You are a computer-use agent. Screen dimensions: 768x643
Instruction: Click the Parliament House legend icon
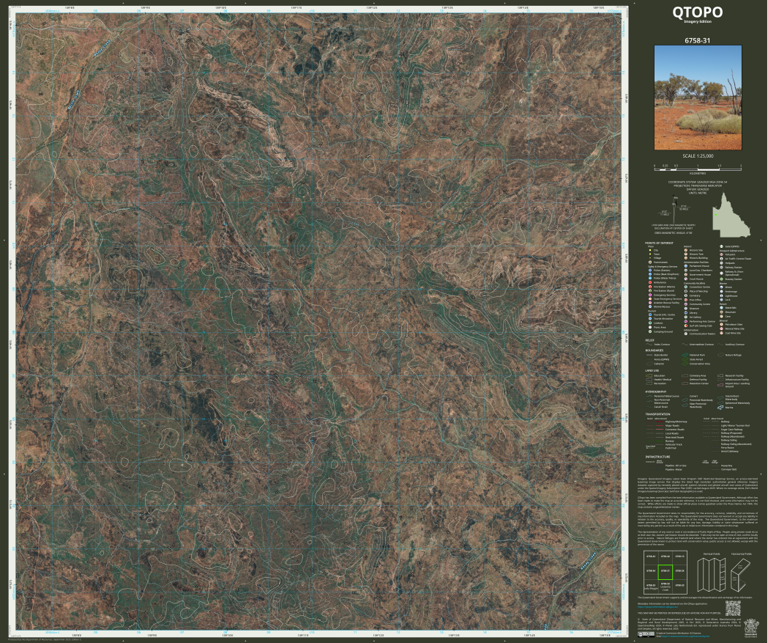[x=686, y=266]
